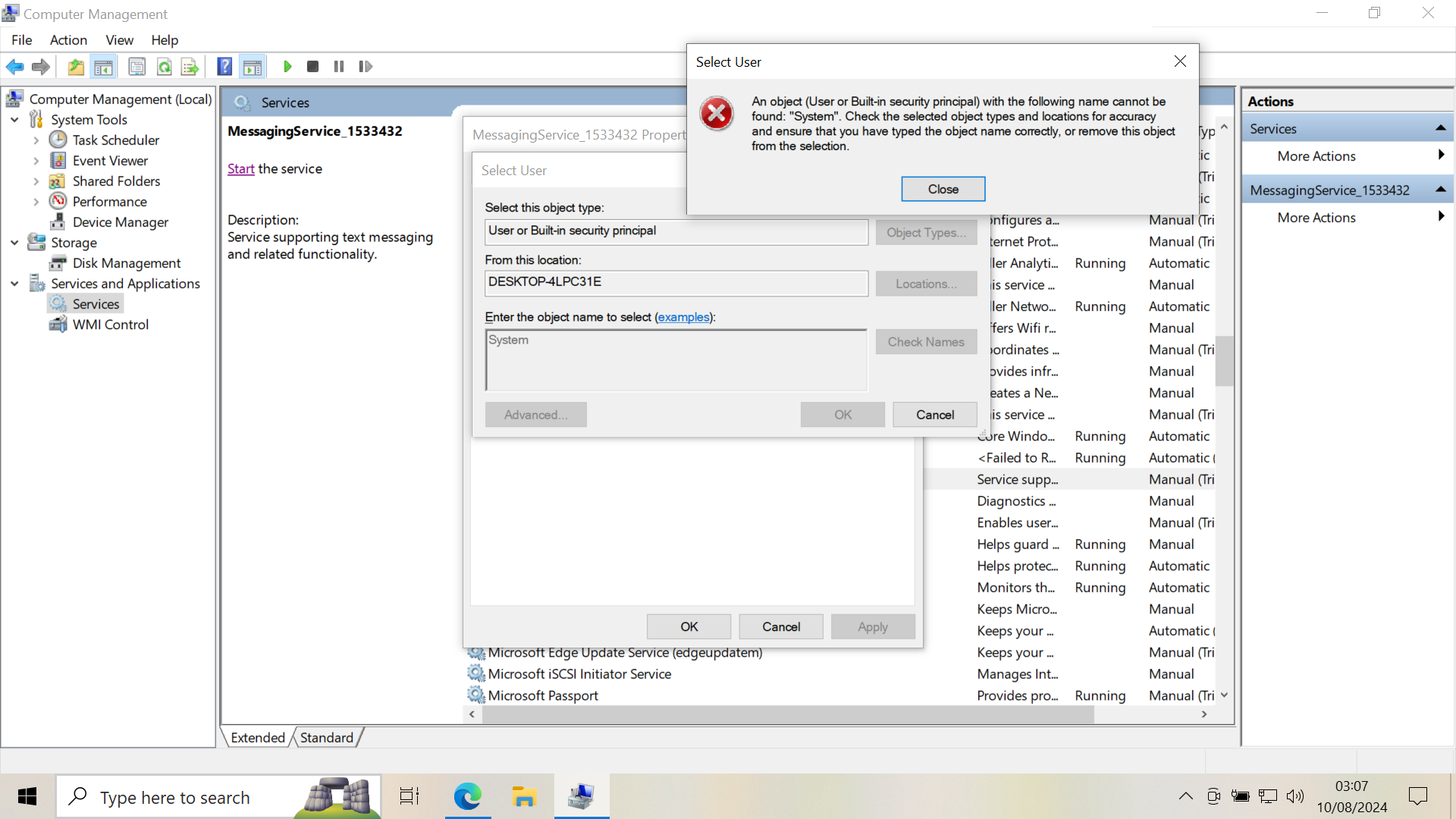Switch to the Standard tab
This screenshot has height=819, width=1456.
click(326, 737)
